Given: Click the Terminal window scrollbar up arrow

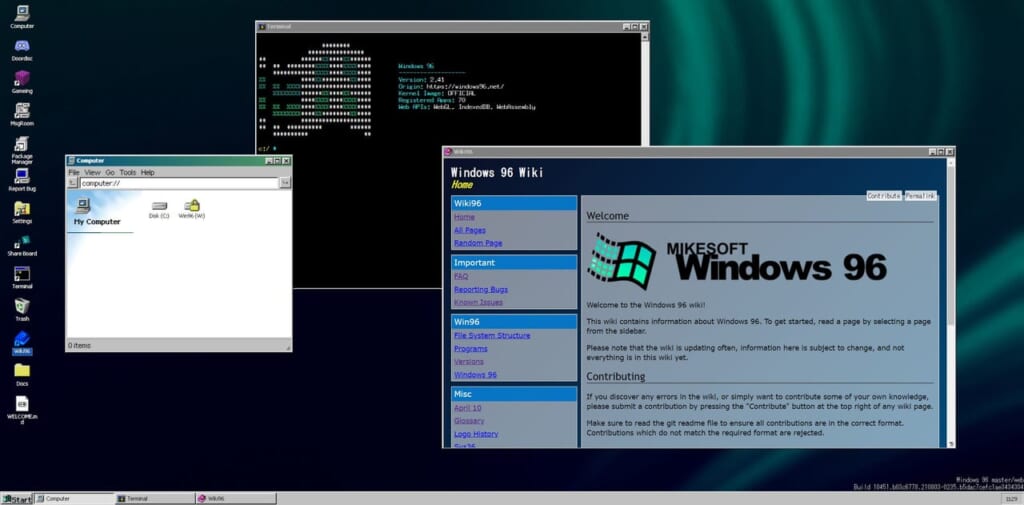Looking at the screenshot, I should point(645,37).
